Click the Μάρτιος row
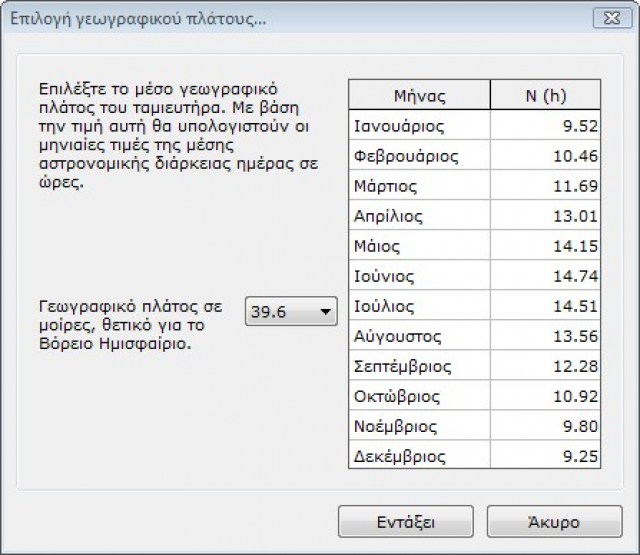This screenshot has height=555, width=640. coord(419,186)
